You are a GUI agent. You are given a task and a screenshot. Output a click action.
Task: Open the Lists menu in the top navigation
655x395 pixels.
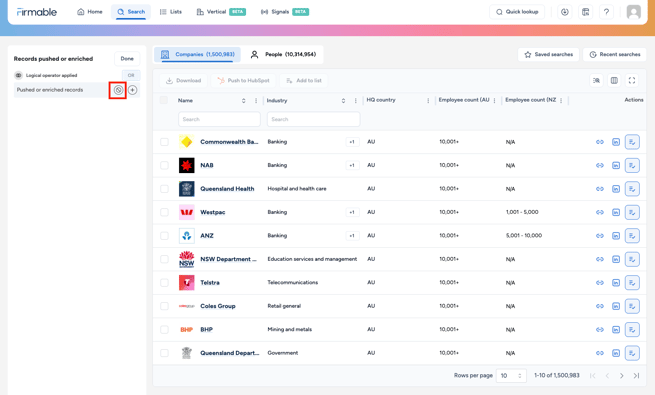tap(171, 12)
